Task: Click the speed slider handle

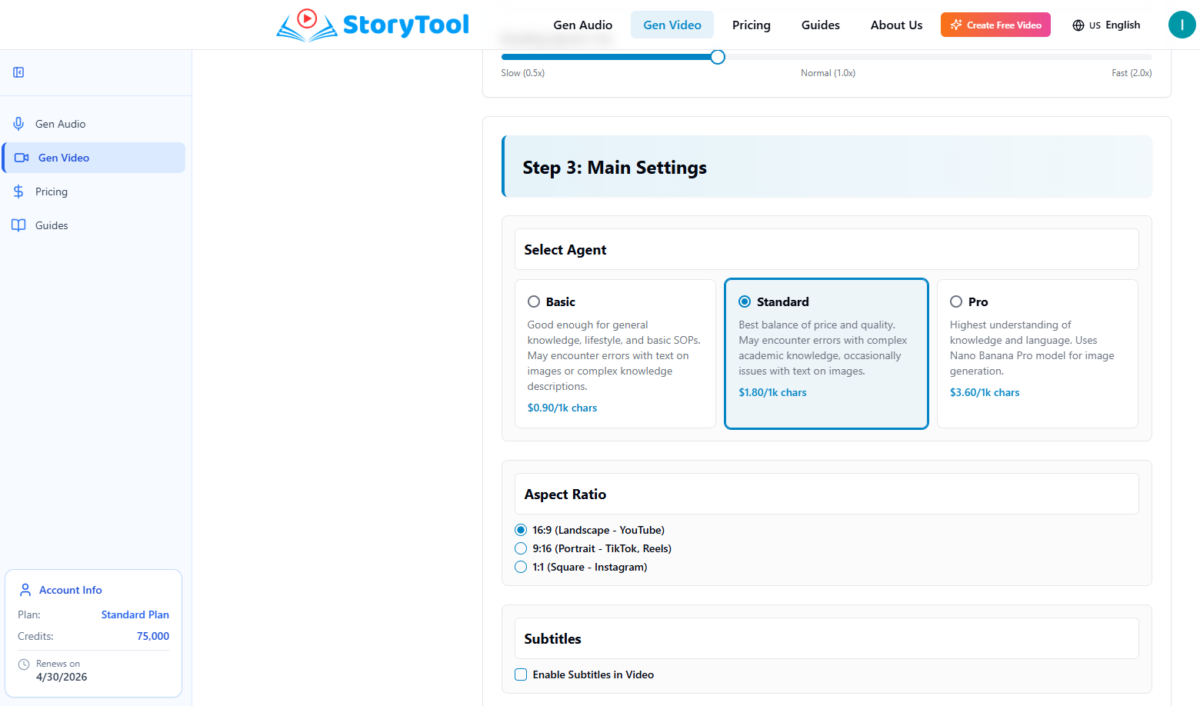Action: [x=717, y=57]
